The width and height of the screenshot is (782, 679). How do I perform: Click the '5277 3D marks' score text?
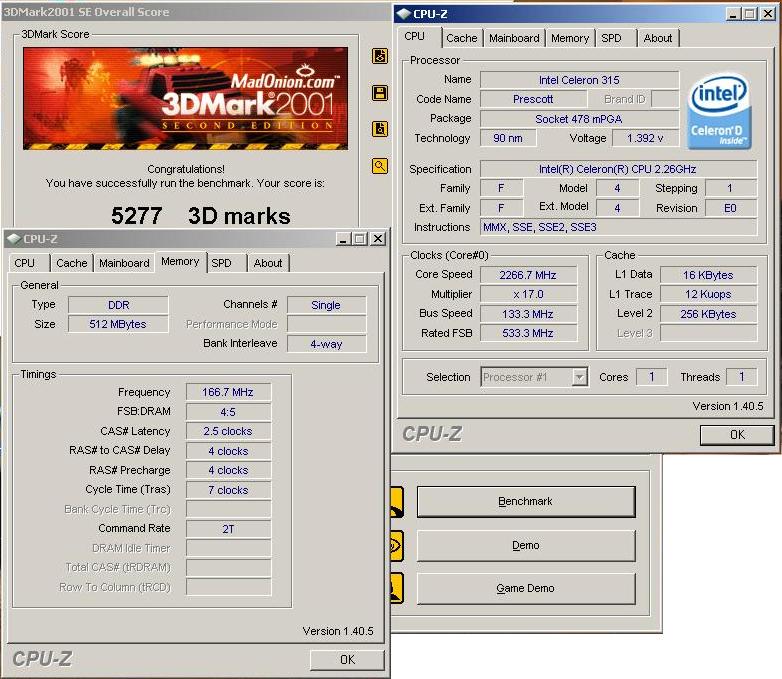click(200, 216)
